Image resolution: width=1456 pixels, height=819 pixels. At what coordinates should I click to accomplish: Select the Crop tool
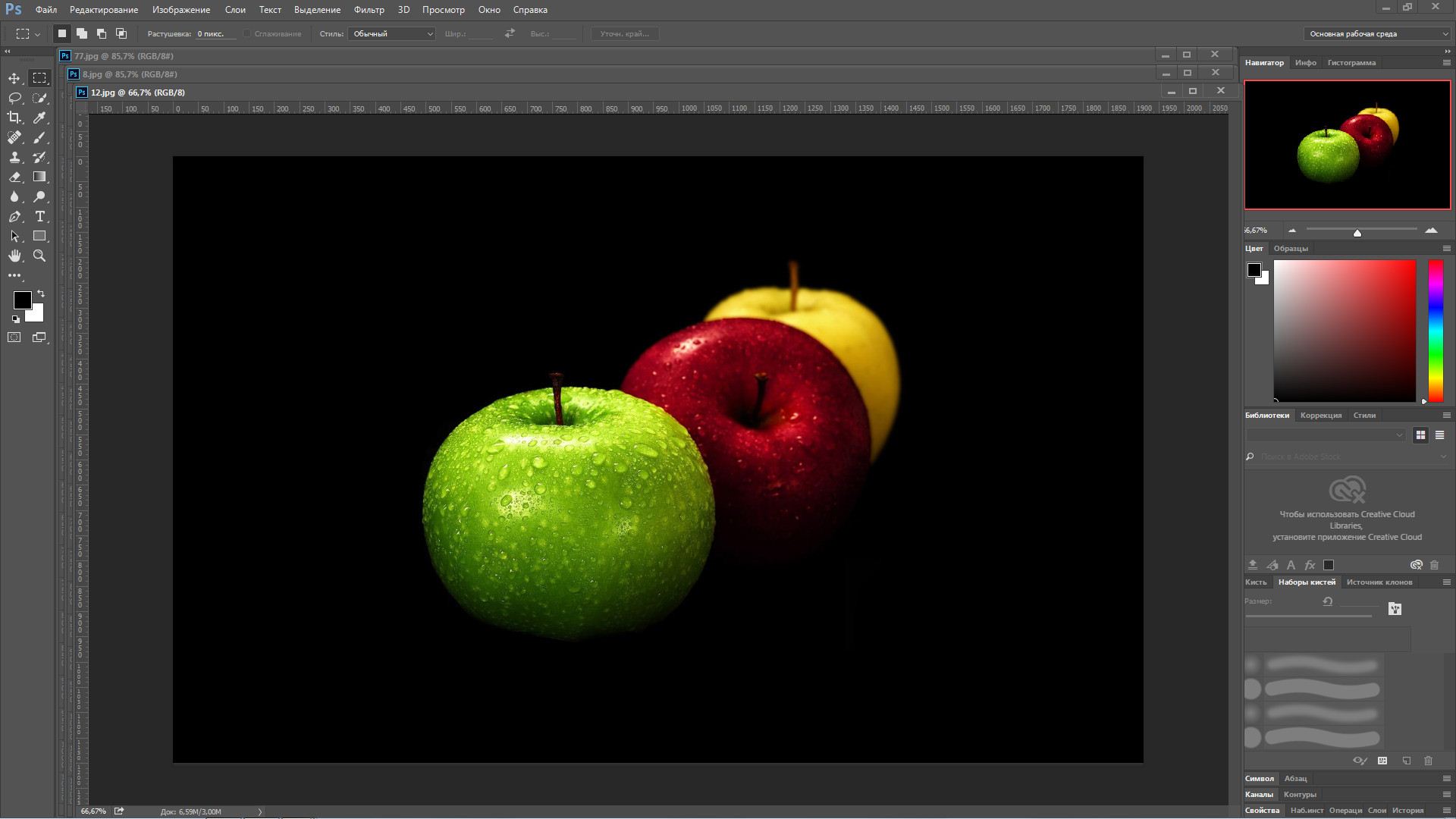[x=14, y=118]
